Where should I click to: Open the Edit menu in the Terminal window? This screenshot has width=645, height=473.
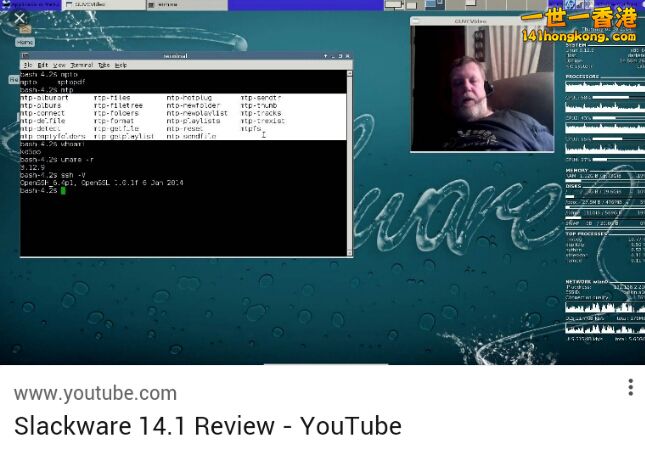click(42, 65)
